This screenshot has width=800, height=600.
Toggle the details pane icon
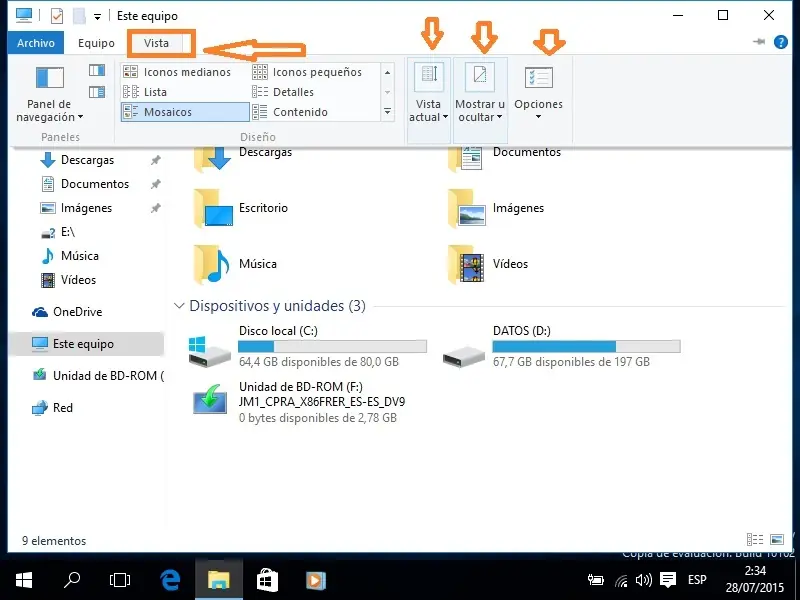pyautogui.click(x=96, y=92)
